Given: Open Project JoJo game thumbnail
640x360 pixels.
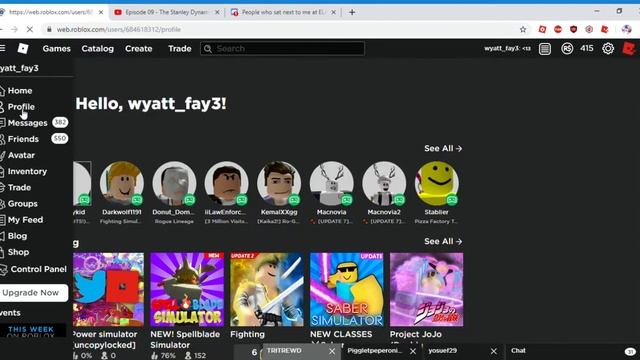Looking at the screenshot, I should pyautogui.click(x=427, y=289).
